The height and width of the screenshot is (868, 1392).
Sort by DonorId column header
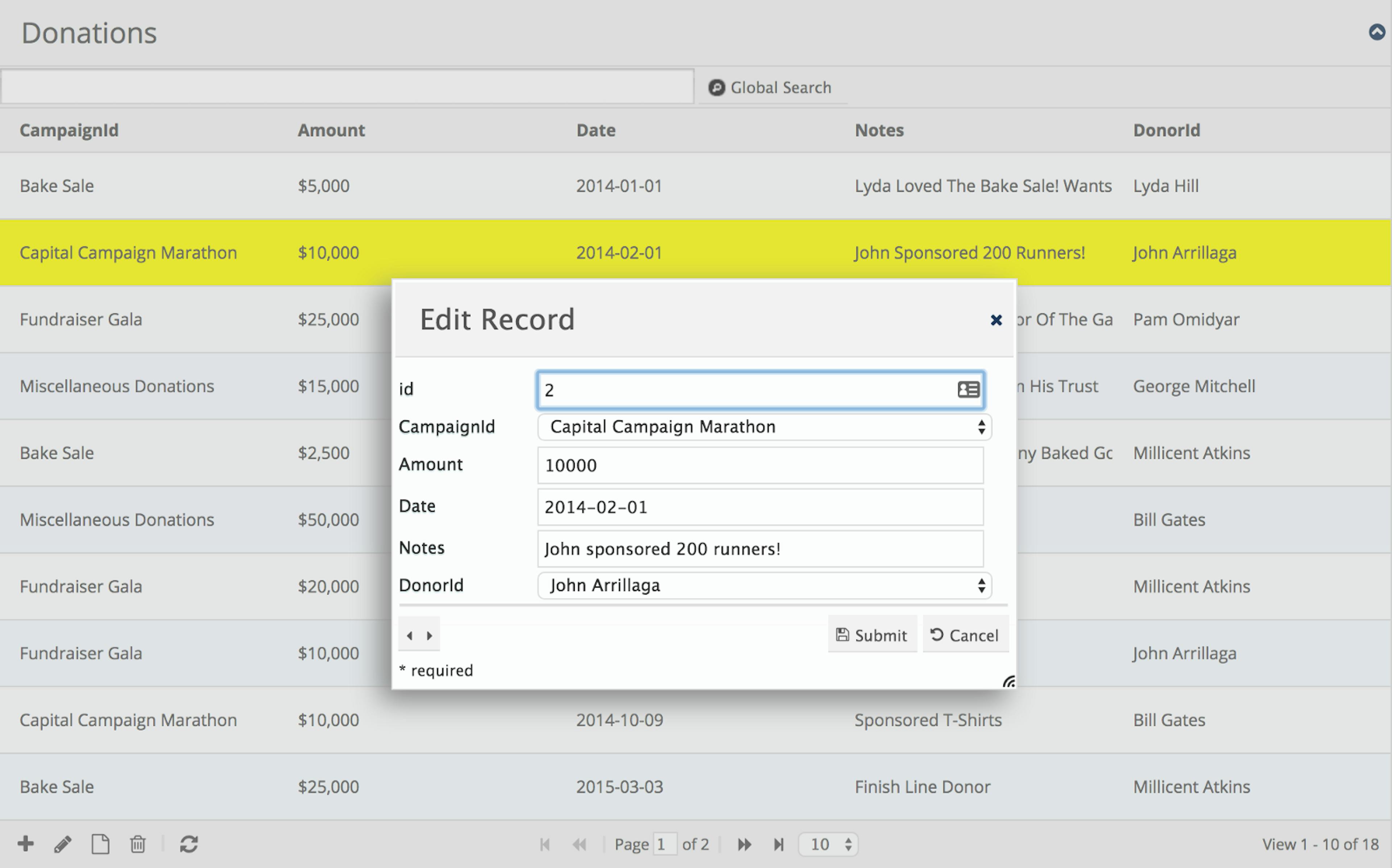1167,130
